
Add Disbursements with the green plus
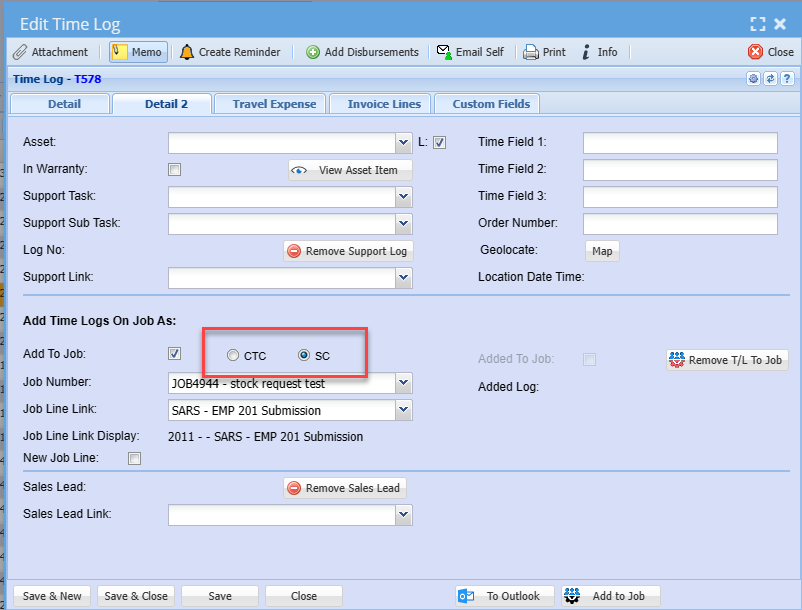(x=362, y=52)
